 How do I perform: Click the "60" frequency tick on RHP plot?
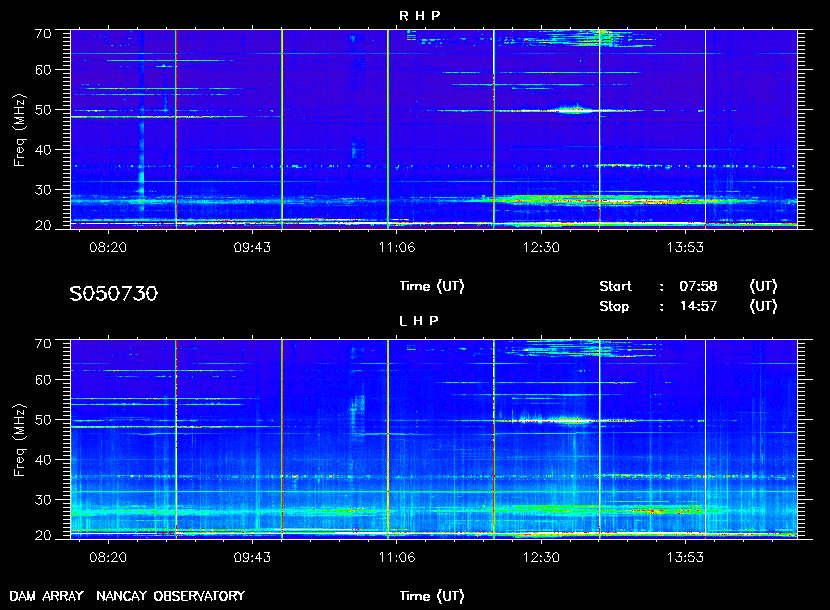[43, 70]
